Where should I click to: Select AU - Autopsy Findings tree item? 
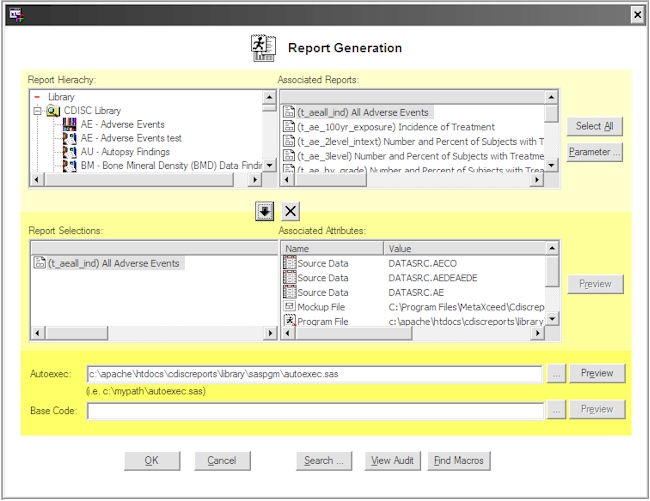[125, 152]
